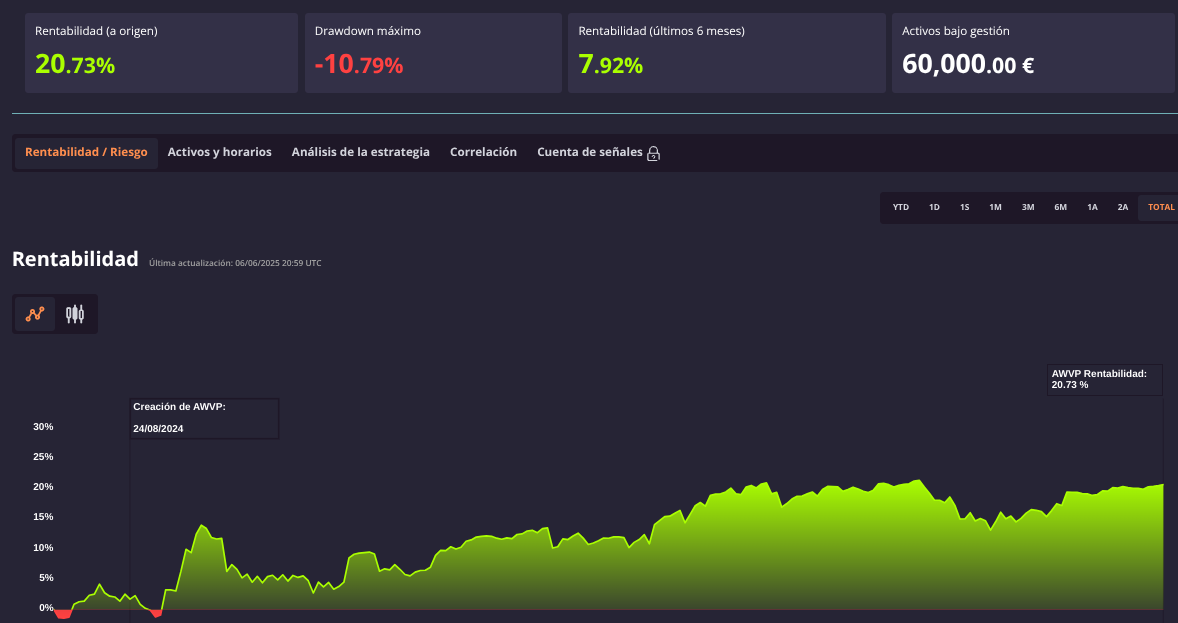Image resolution: width=1178 pixels, height=623 pixels.
Task: Select the TOTAL time range
Action: (x=1161, y=207)
